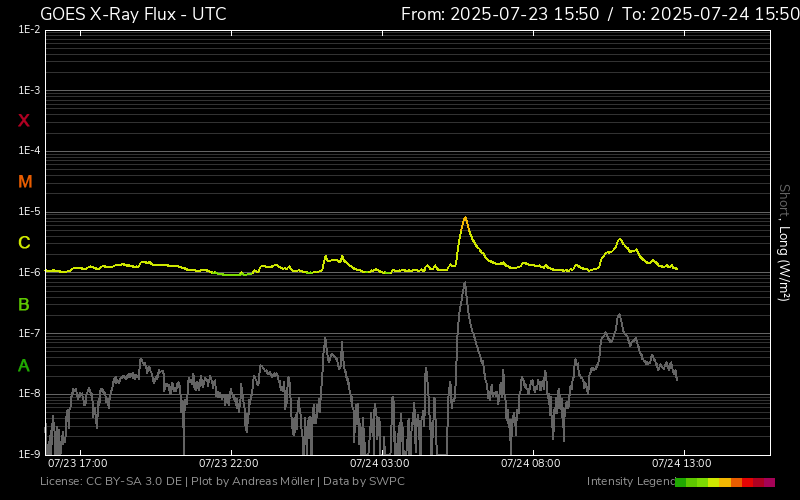Click the 'From: 2025-07-23 15:50' start date

click(x=500, y=14)
